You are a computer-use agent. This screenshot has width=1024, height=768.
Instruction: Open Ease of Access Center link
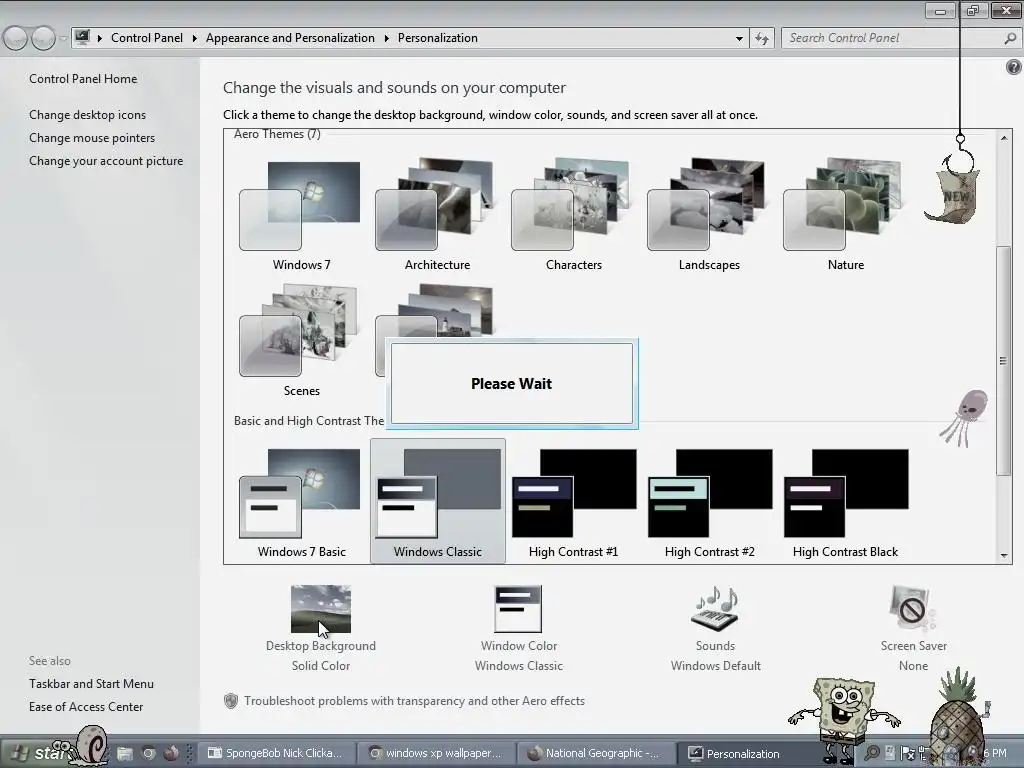[x=86, y=707]
